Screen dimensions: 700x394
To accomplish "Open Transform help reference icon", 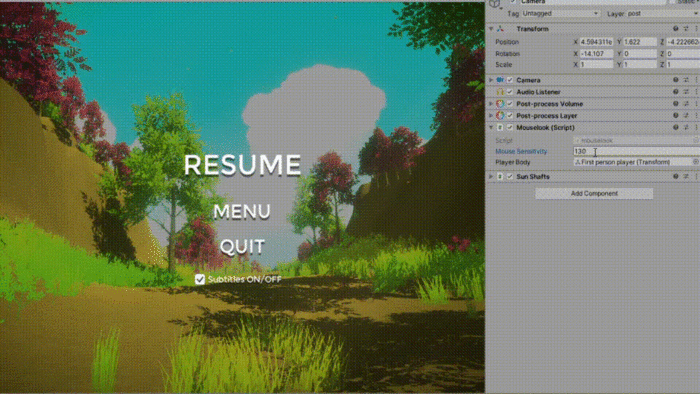I will coord(675,29).
